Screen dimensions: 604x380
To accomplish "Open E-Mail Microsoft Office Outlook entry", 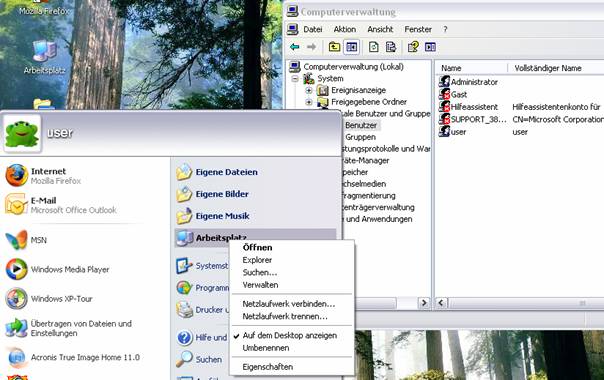I will (x=61, y=205).
